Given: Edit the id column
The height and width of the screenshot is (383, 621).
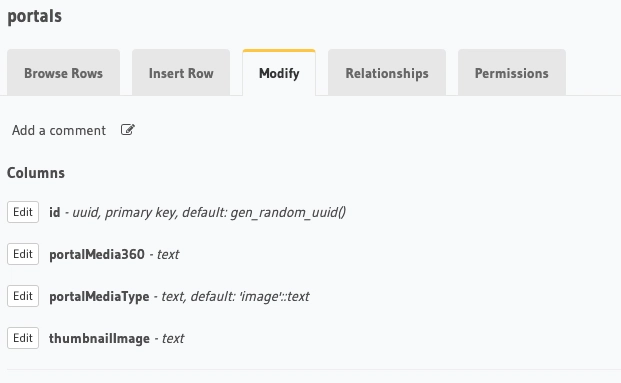Looking at the screenshot, I should 23,212.
